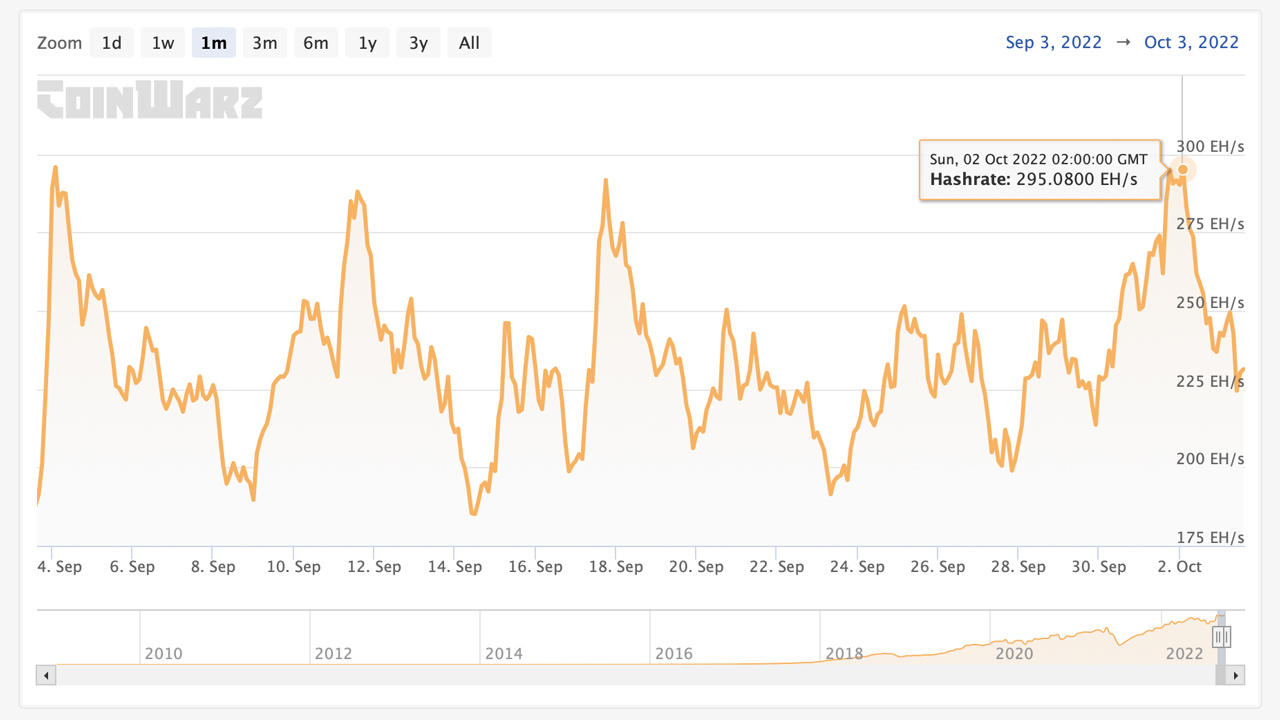Show All hashrate history
The height and width of the screenshot is (720, 1280).
pos(469,43)
